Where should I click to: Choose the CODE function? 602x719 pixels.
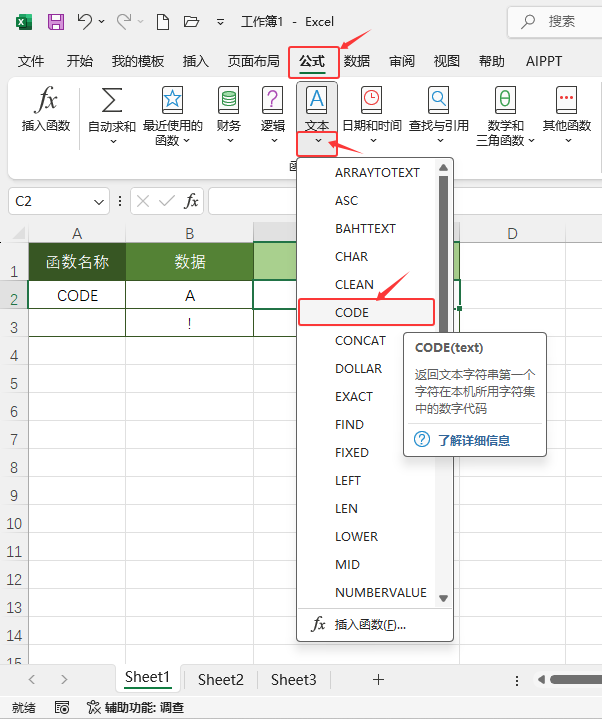click(366, 312)
